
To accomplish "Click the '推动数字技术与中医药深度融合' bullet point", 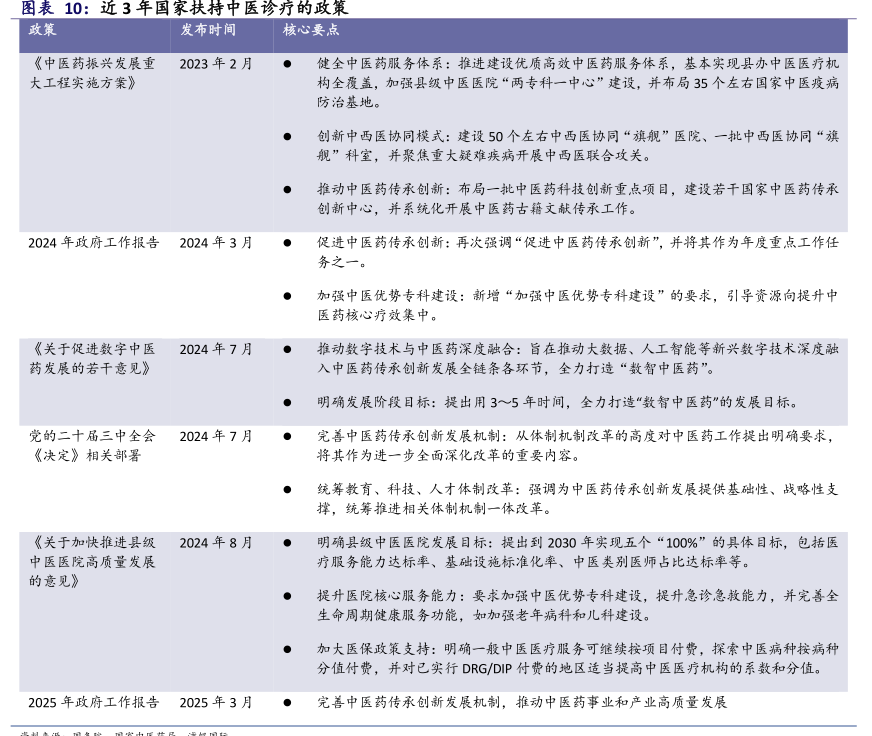I will click(x=578, y=359).
